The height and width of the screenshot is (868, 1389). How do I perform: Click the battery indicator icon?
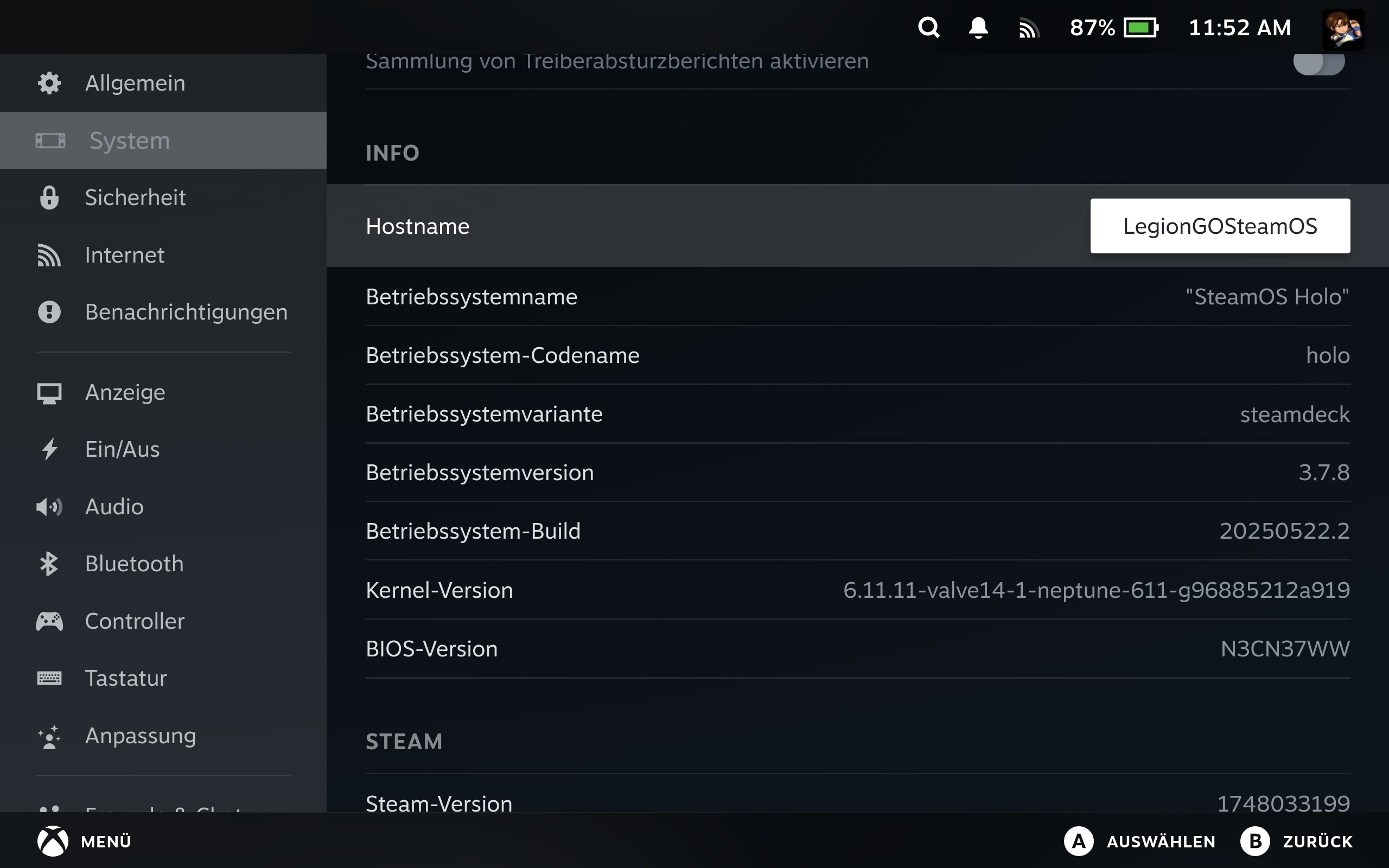tap(1140, 28)
